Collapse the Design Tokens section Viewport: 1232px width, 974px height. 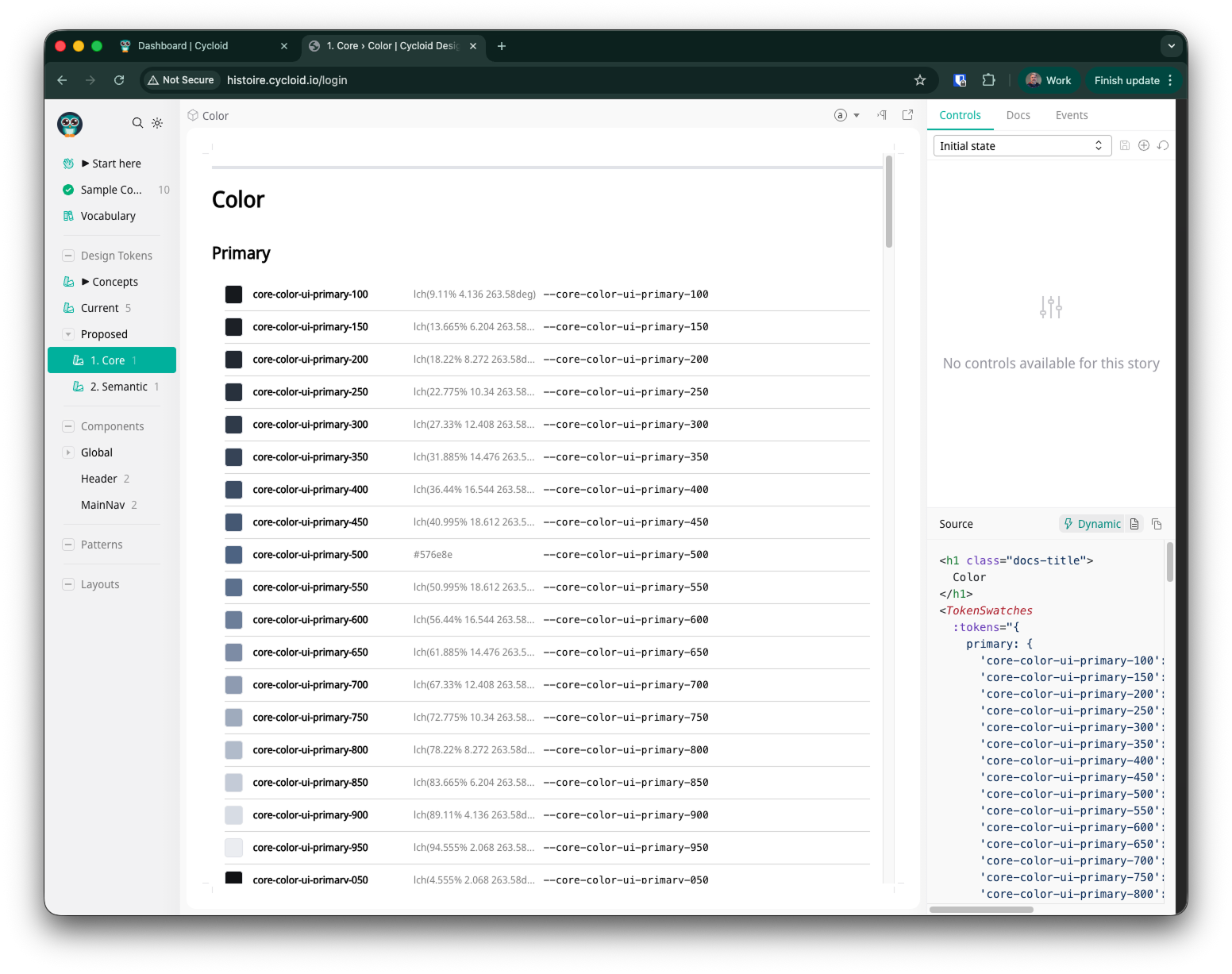(x=68, y=256)
